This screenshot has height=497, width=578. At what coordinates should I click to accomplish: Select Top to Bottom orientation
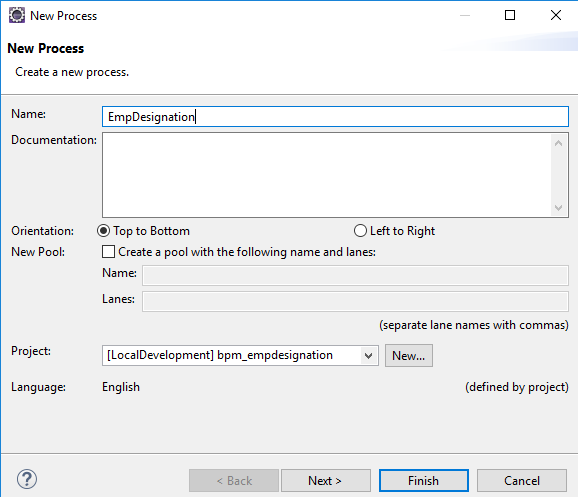point(103,231)
